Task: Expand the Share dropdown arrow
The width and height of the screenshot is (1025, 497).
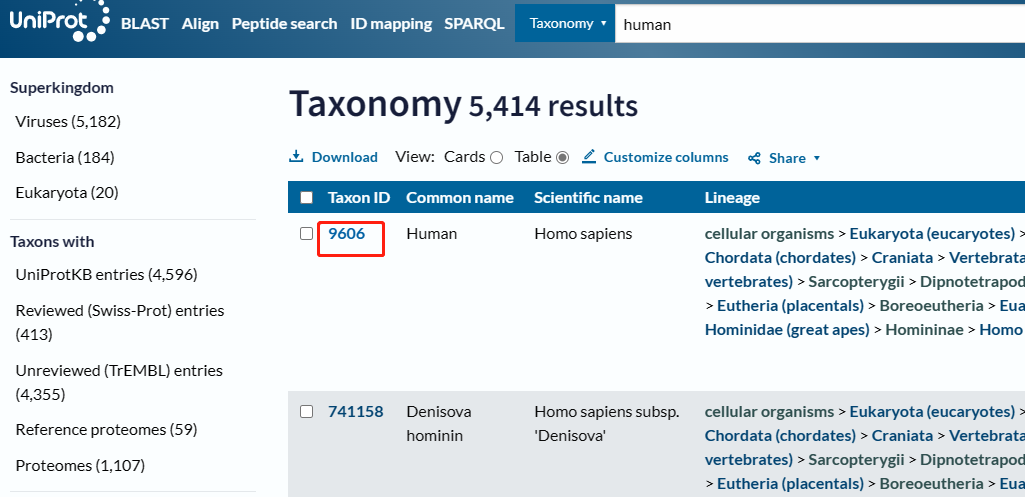Action: point(816,158)
